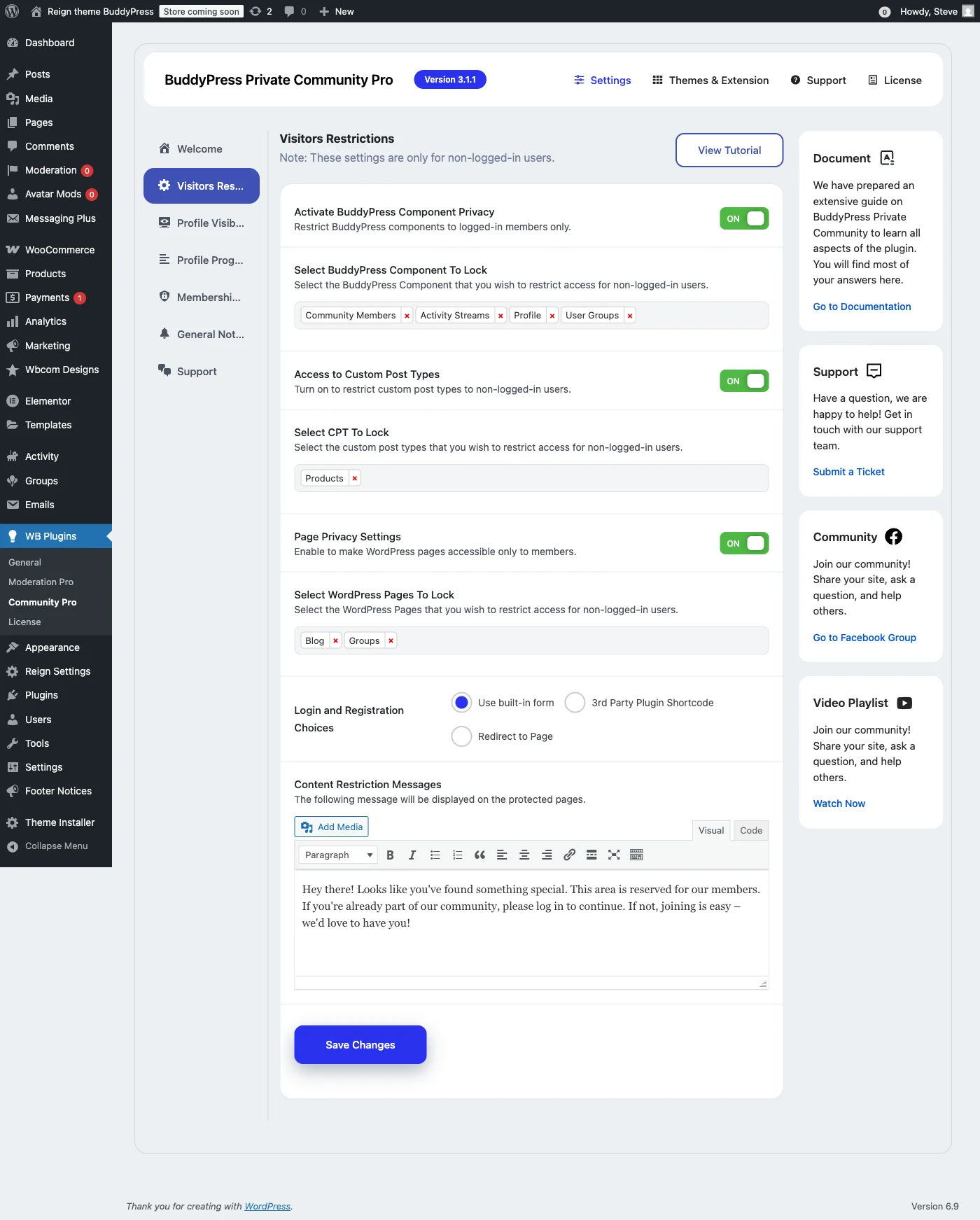This screenshot has width=980, height=1220.
Task: Click inside the restriction message text area
Action: 531,923
